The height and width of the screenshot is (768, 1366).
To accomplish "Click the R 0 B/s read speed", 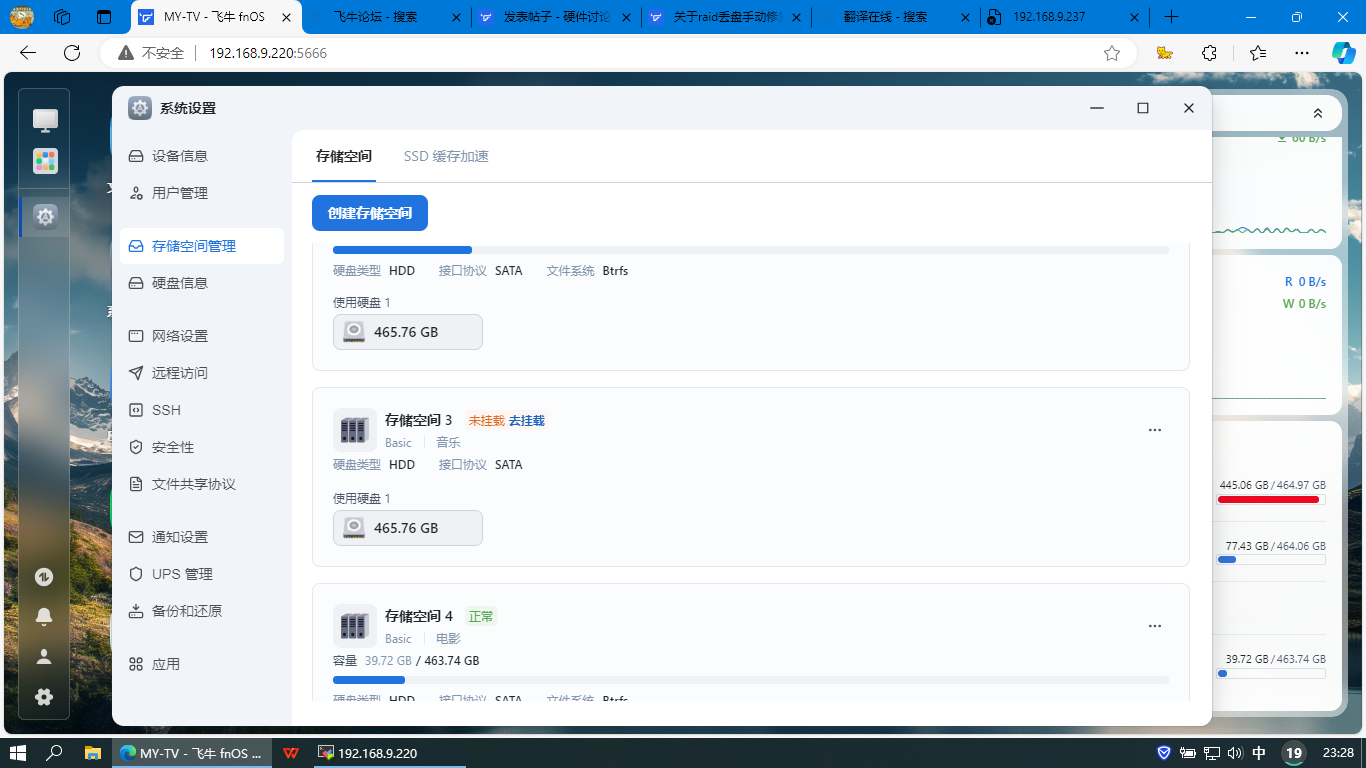I will pyautogui.click(x=1305, y=282).
